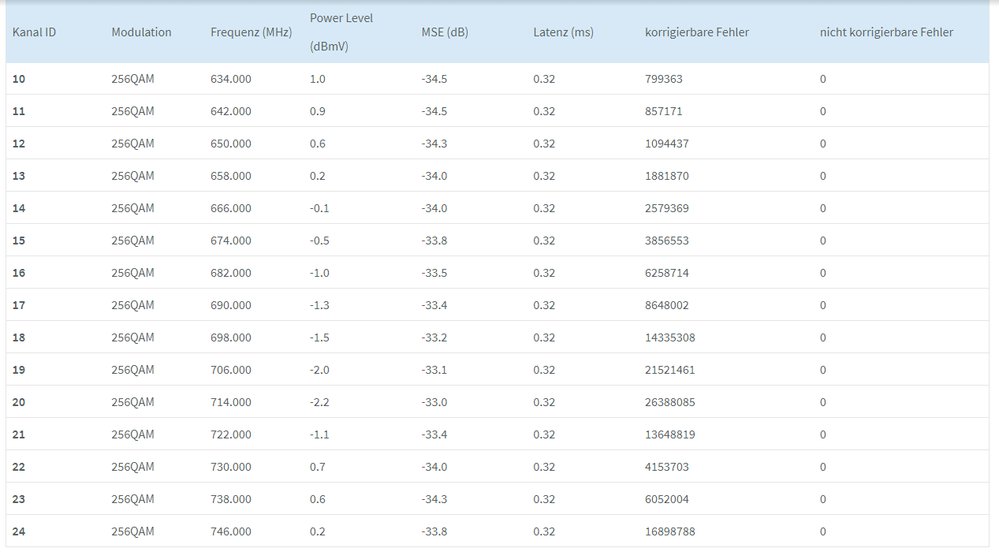Image resolution: width=999 pixels, height=552 pixels.
Task: Click the Power Level (dBmV) header
Action: click(x=341, y=32)
